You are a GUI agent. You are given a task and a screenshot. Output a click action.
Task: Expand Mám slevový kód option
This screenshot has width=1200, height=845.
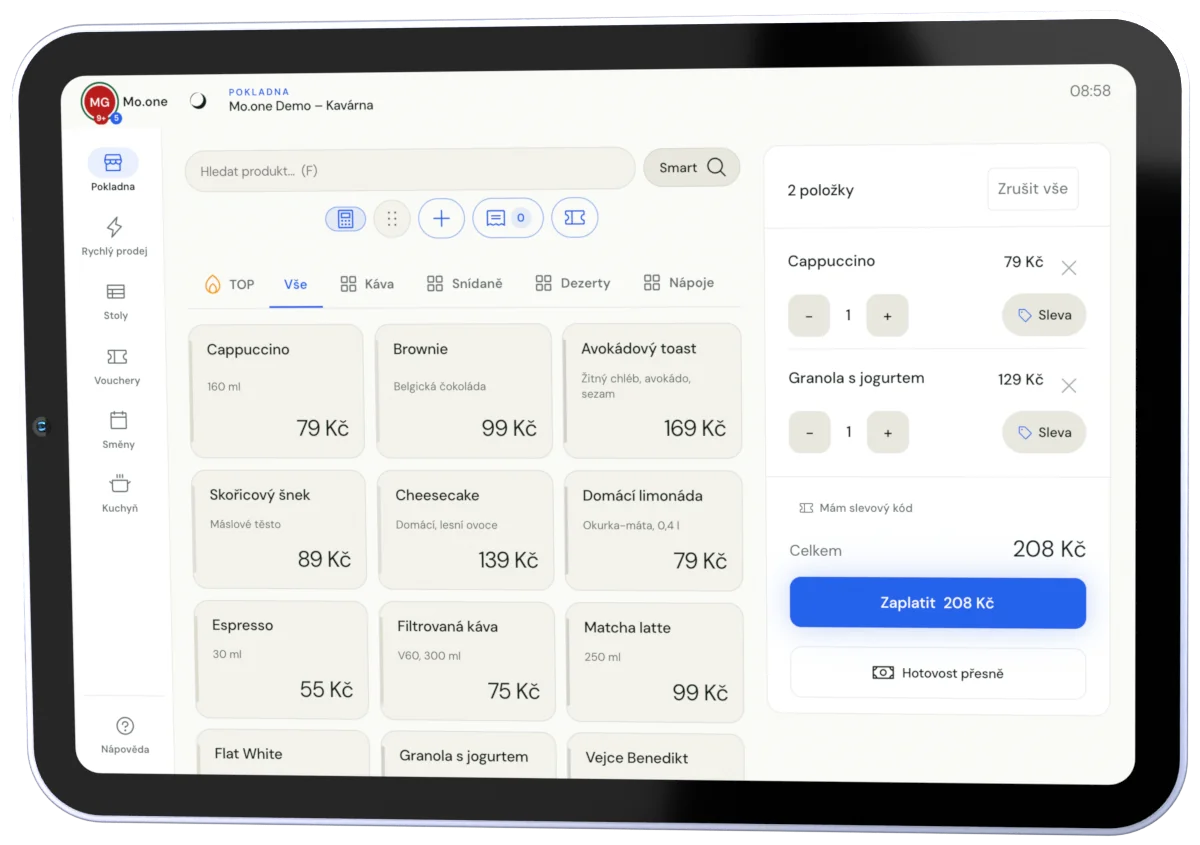[x=856, y=508]
